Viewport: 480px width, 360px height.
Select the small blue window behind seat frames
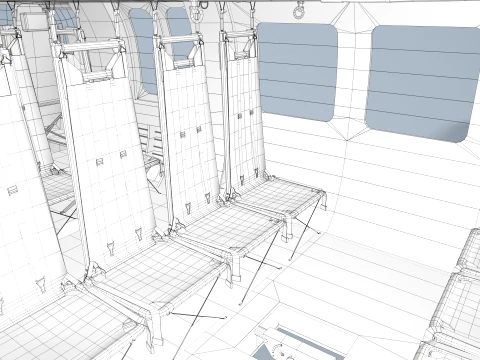point(143,50)
